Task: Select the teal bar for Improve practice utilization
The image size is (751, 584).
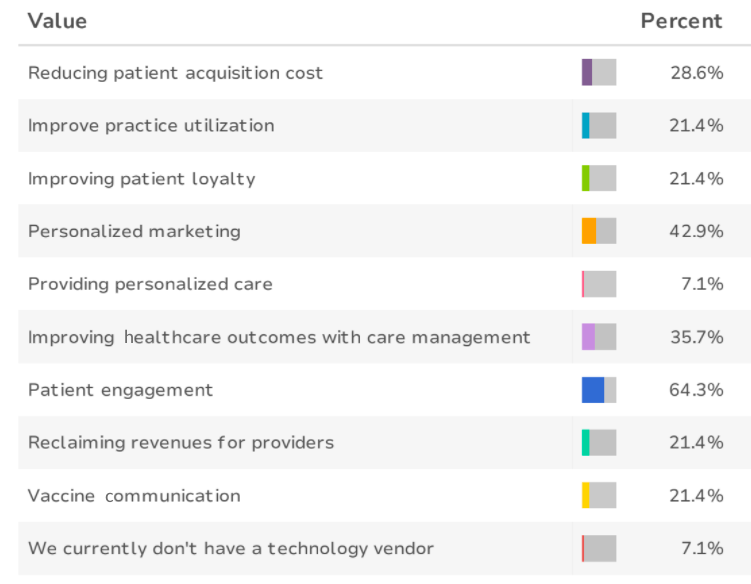Action: pos(586,125)
